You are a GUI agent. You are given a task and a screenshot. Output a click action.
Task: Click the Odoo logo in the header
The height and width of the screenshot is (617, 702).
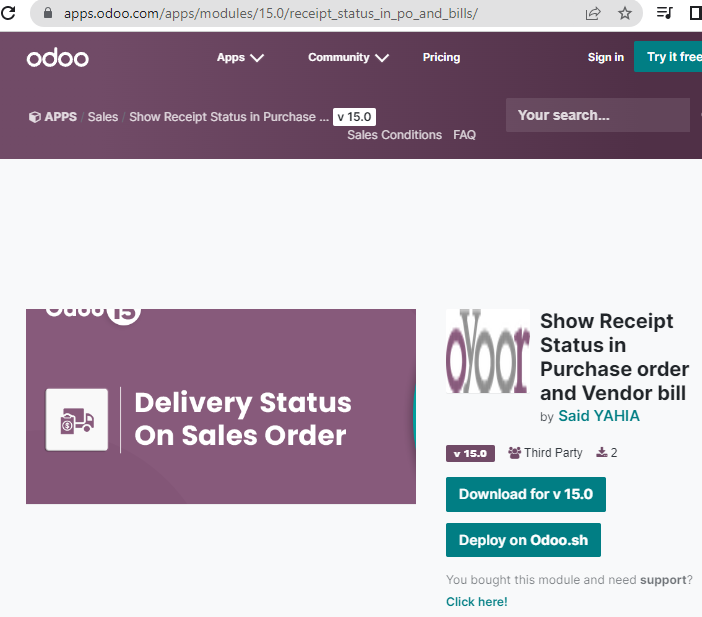58,58
